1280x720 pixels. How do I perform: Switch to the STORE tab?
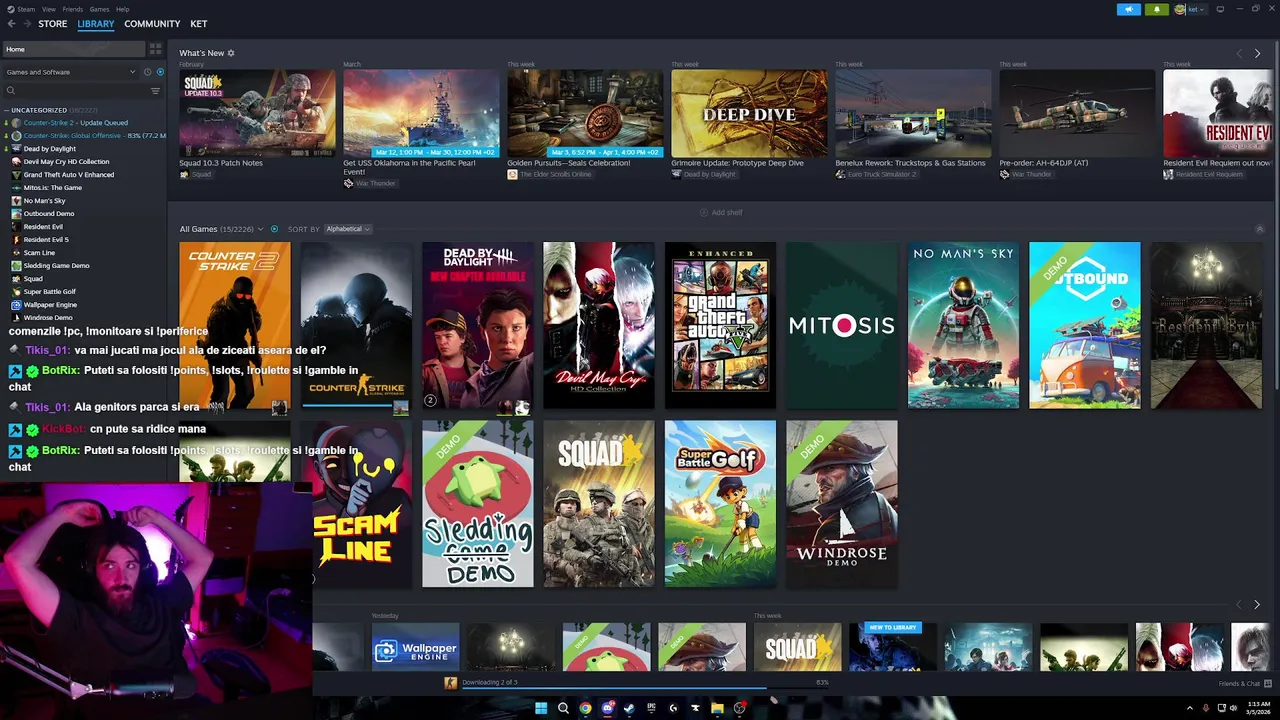(53, 24)
